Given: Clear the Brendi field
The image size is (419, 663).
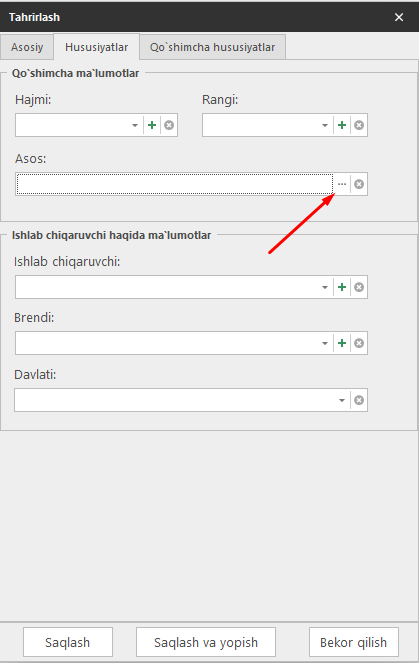Looking at the screenshot, I should 359,343.
